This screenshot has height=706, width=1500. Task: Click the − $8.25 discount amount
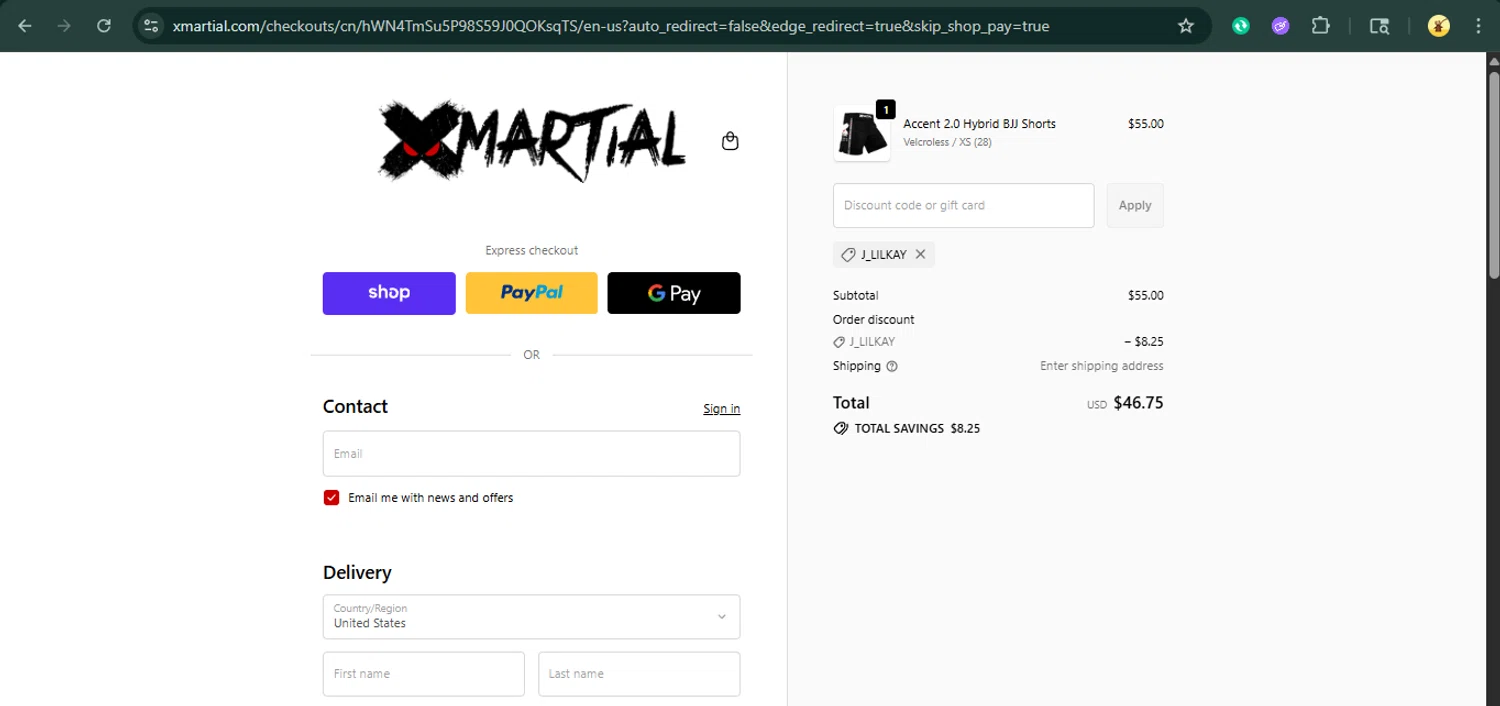tap(1144, 342)
